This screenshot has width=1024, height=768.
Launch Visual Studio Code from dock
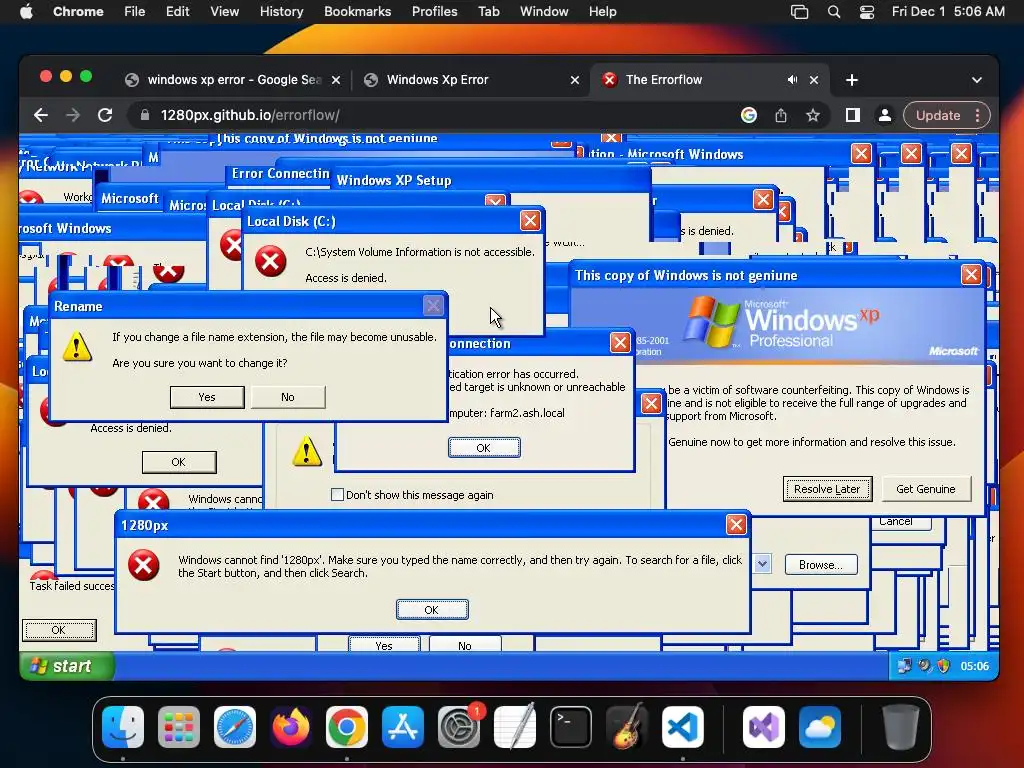[683, 727]
